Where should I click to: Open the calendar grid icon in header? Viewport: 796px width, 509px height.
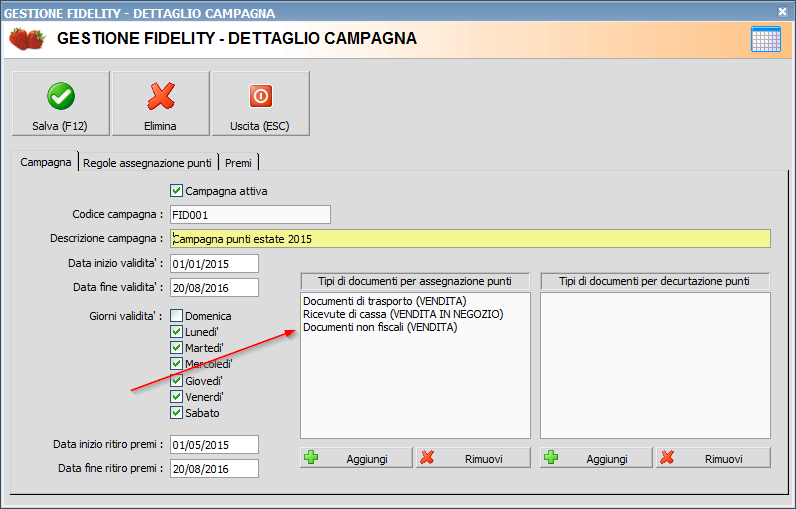tap(766, 39)
